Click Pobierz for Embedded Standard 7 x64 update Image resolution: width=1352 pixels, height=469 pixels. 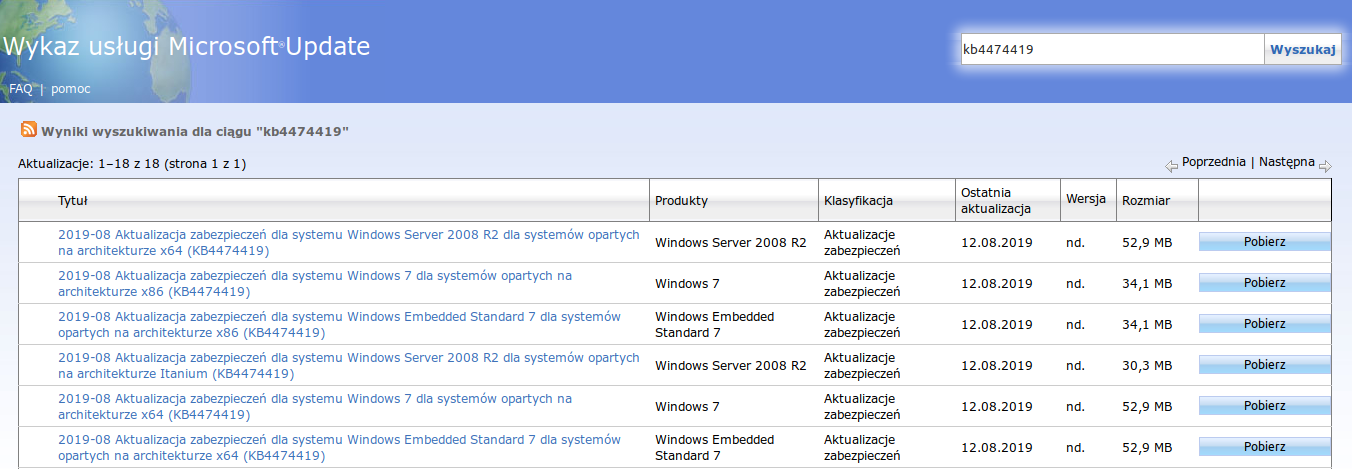pyautogui.click(x=1264, y=447)
